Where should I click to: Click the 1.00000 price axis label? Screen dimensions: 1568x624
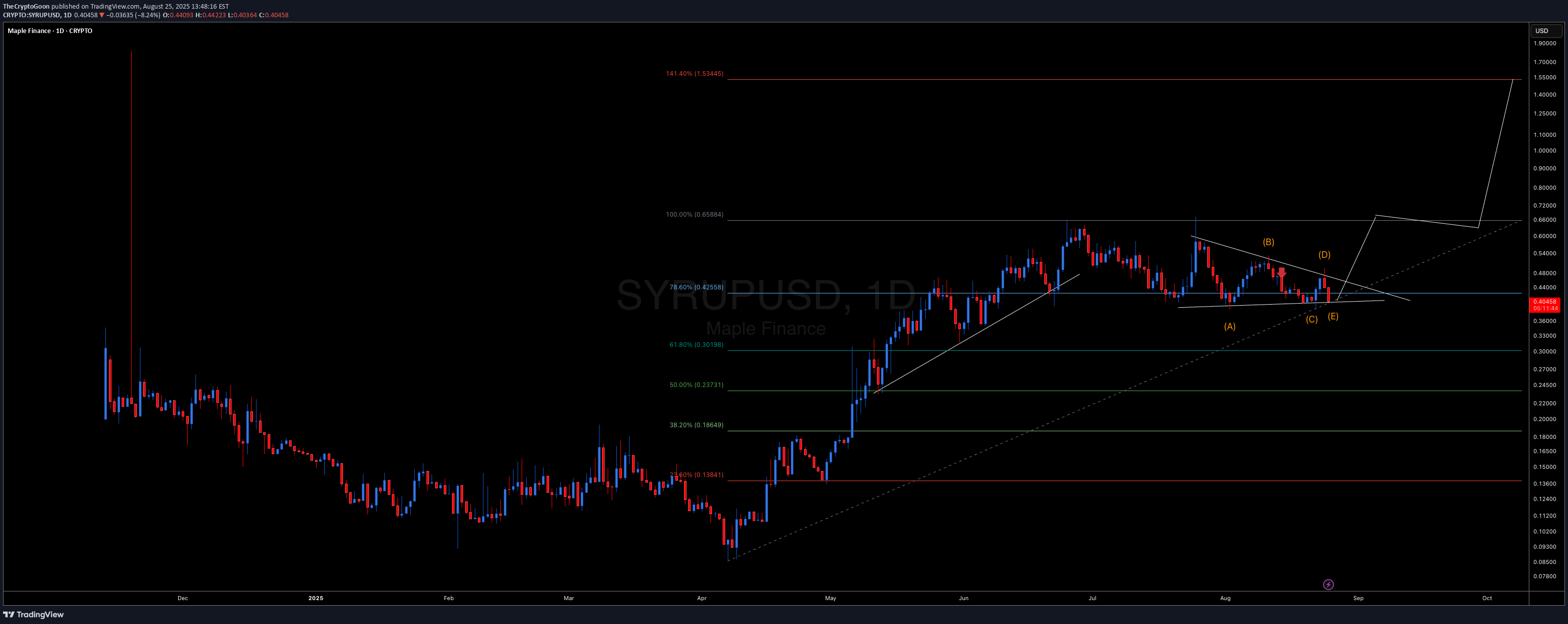[x=1545, y=151]
